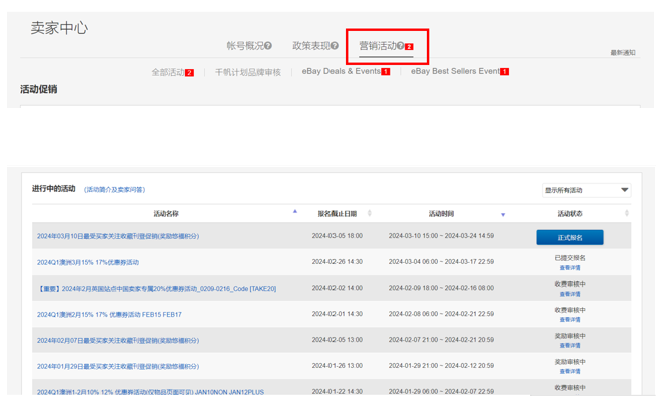Open 2024Q1澳洲2月 FEB15 FEB17 activity link
The image size is (656, 398).
coord(109,315)
